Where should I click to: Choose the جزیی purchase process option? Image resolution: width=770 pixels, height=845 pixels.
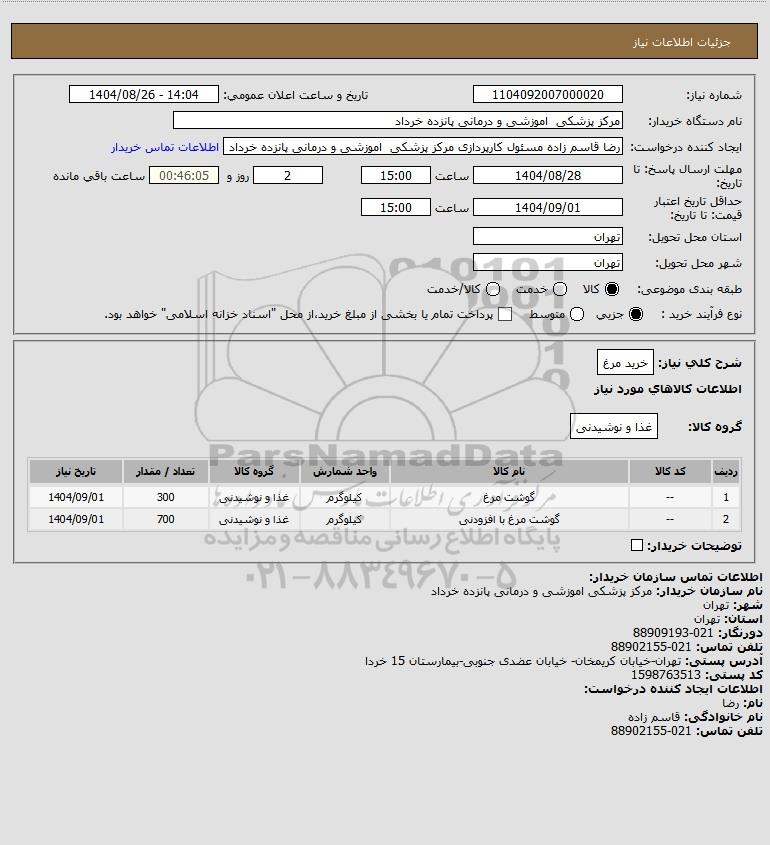(x=636, y=314)
